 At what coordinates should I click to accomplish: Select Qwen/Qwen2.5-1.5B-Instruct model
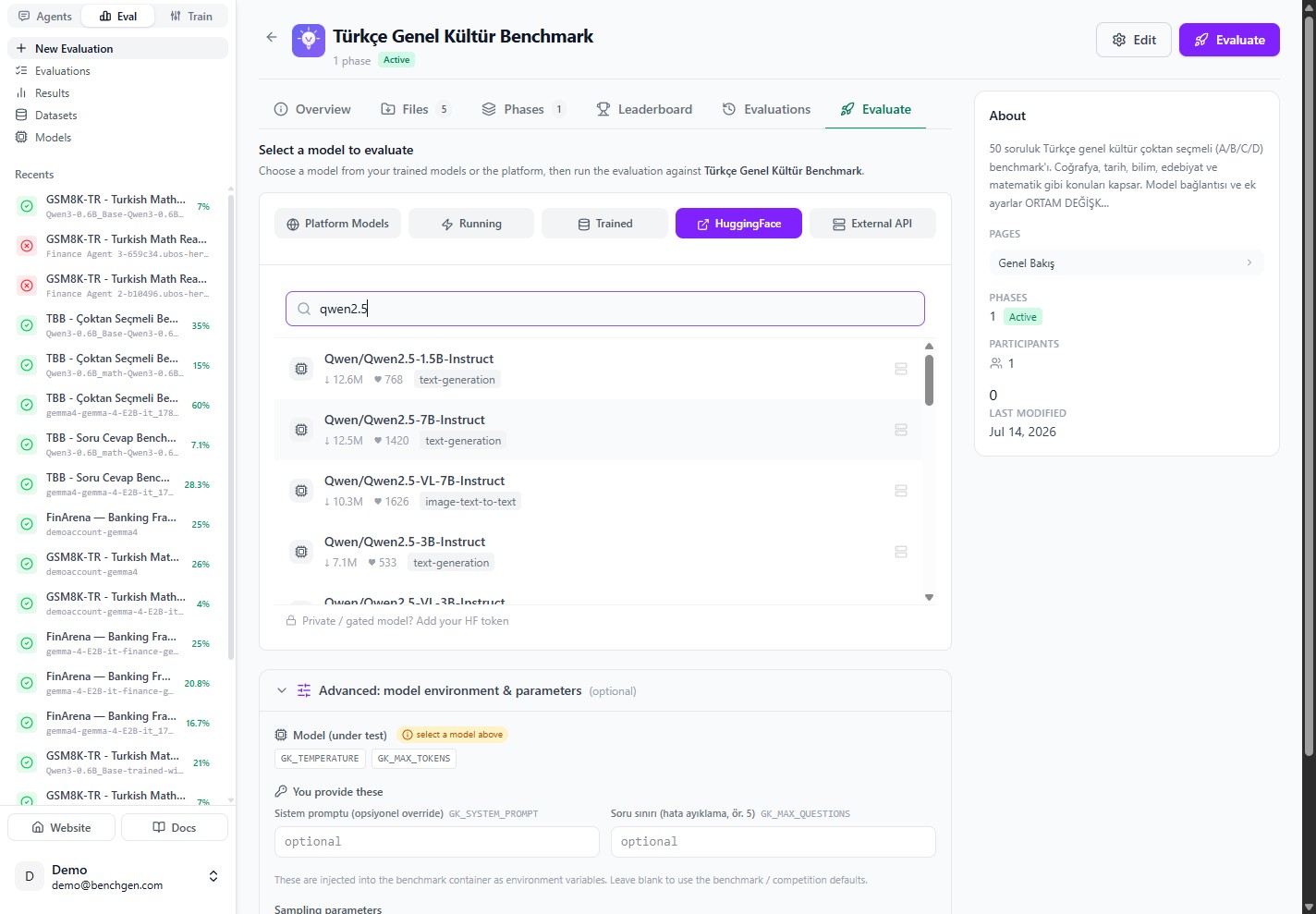[598, 369]
